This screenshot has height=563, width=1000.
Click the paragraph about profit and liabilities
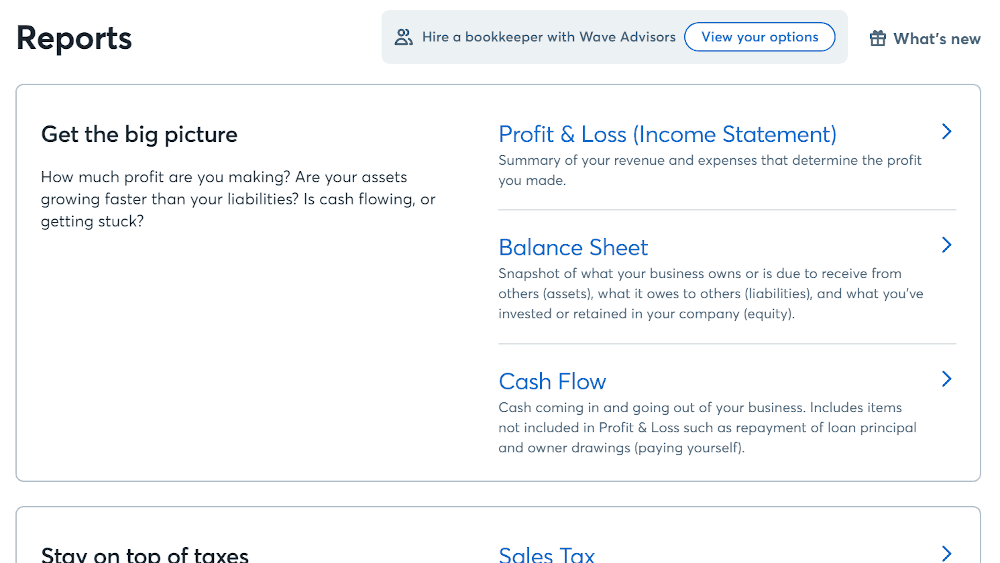(238, 199)
